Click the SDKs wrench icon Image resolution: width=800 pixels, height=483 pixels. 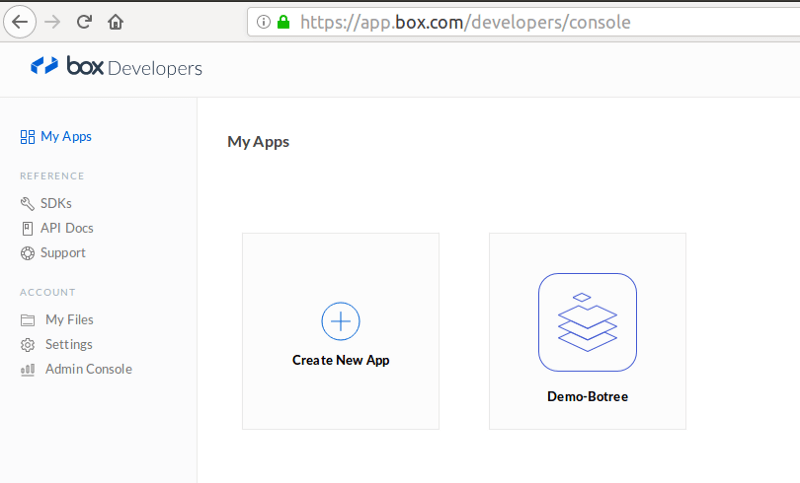[x=27, y=204]
